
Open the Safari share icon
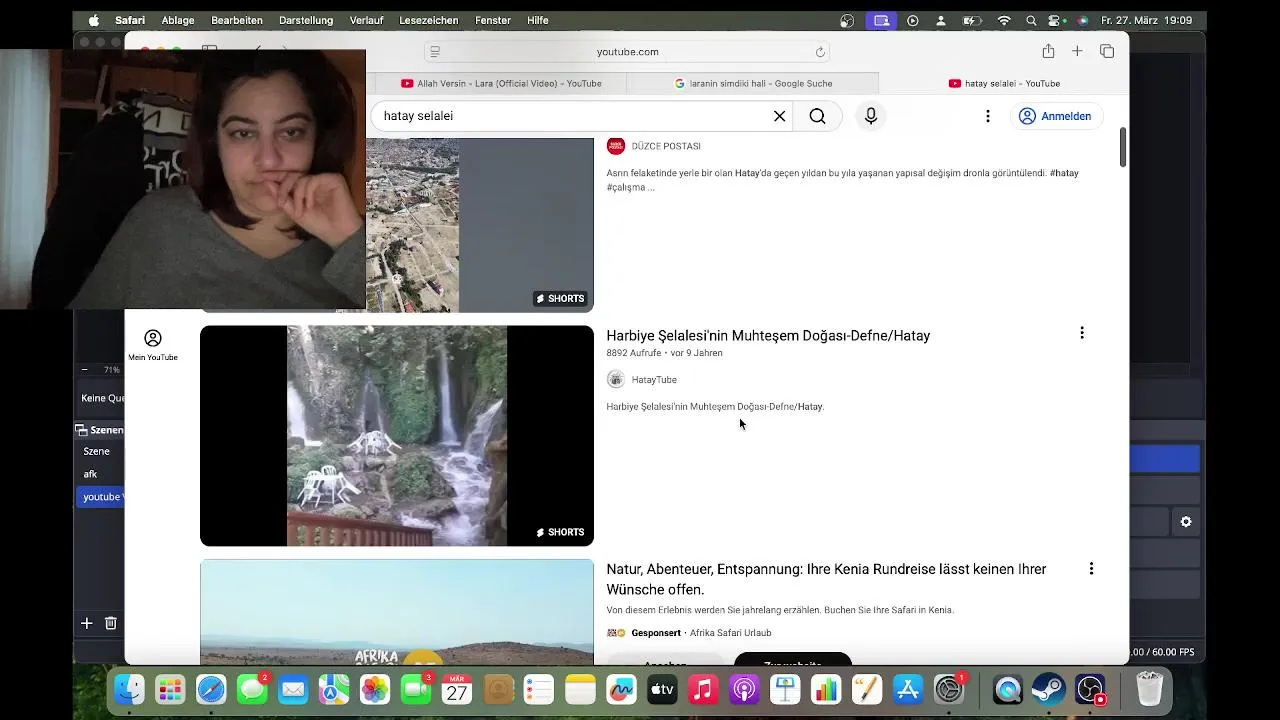point(1048,51)
